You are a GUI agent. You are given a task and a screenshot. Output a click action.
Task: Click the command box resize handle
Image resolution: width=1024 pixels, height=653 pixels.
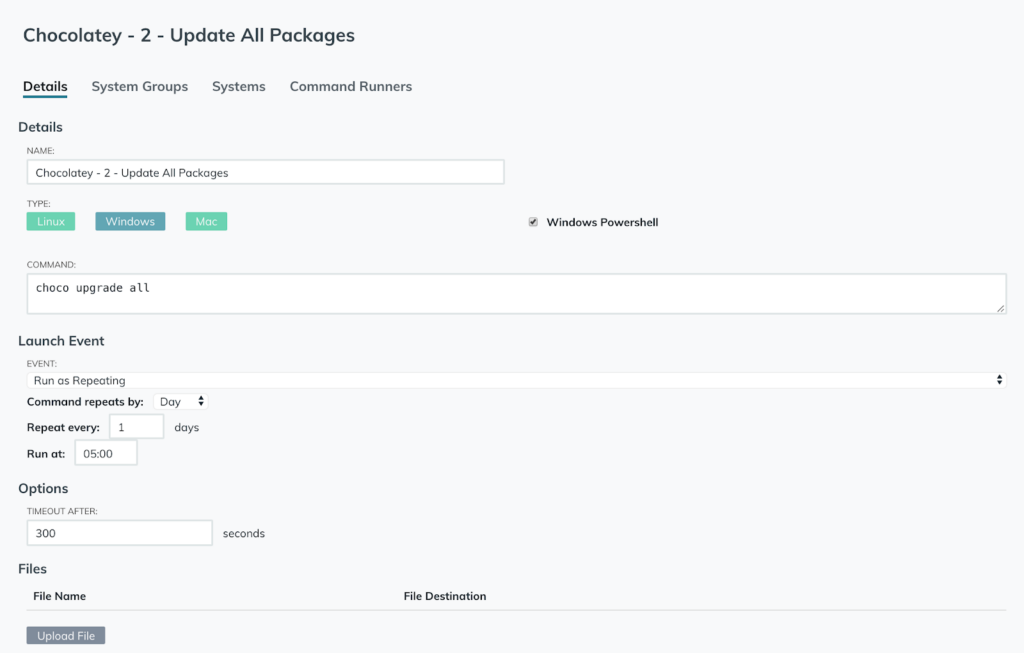coord(1000,309)
